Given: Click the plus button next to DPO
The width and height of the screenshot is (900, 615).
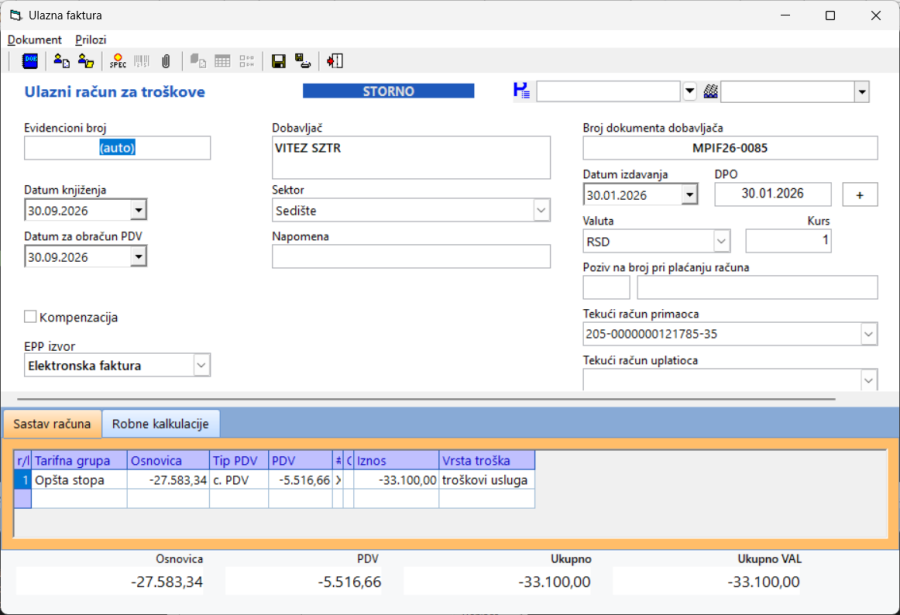Looking at the screenshot, I should 860,195.
